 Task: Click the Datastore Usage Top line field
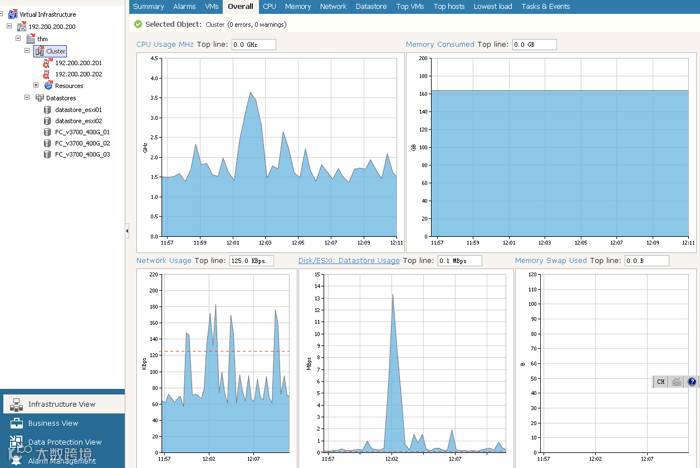[x=459, y=260]
